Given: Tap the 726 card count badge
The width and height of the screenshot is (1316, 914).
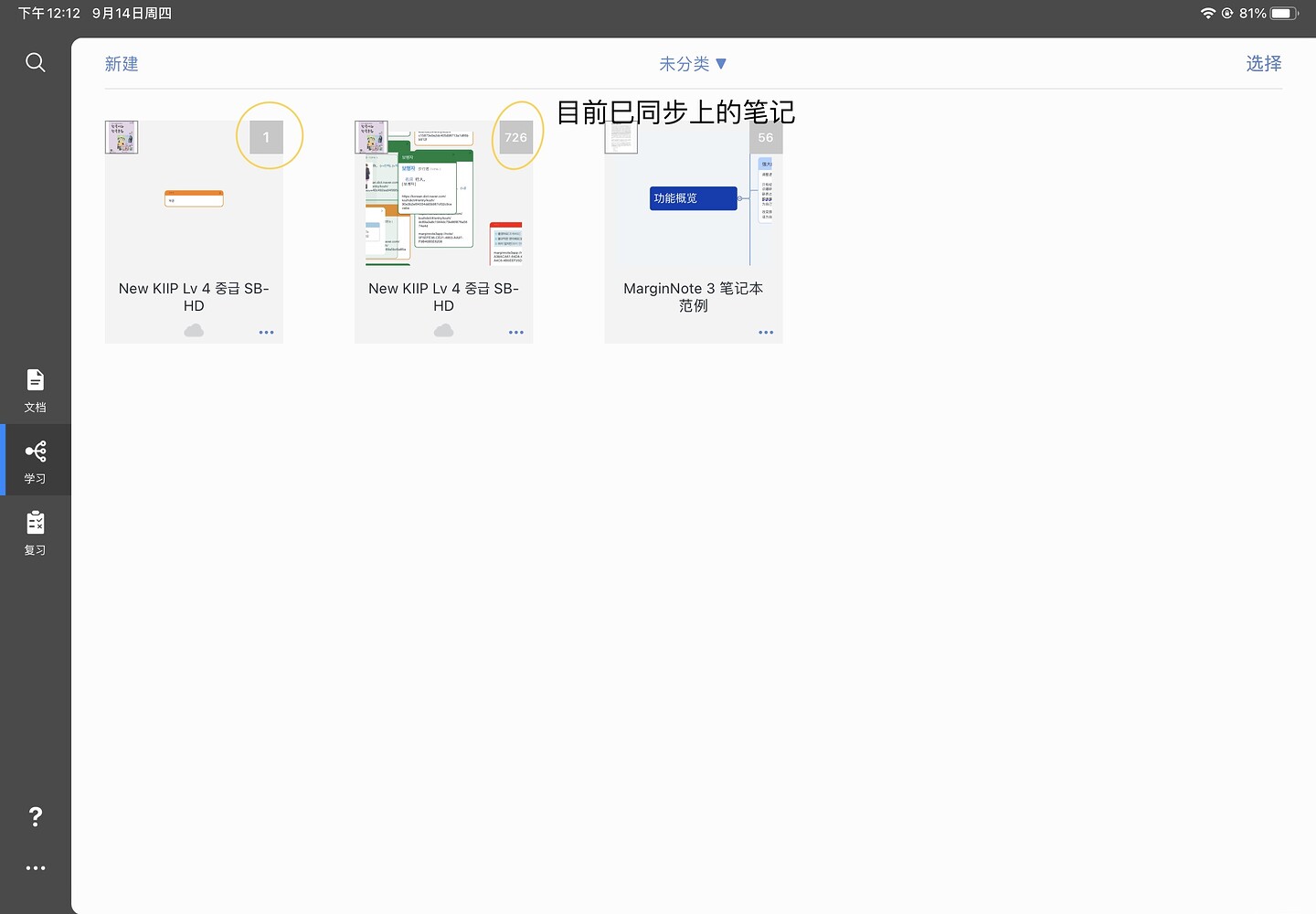Looking at the screenshot, I should tap(516, 138).
